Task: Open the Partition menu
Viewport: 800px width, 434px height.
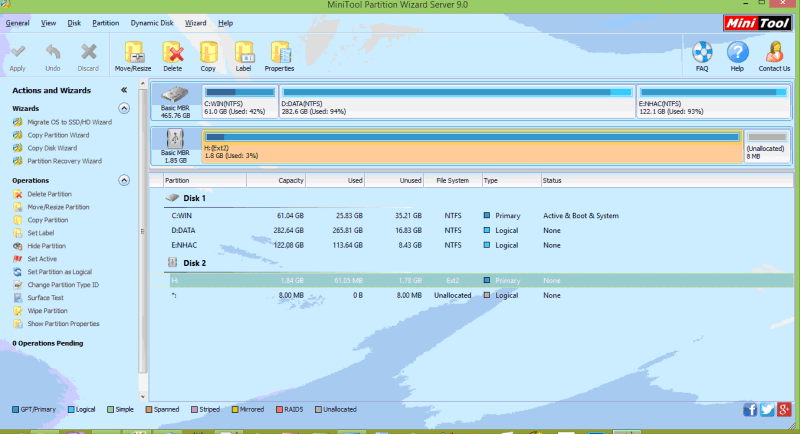Action: coord(106,23)
